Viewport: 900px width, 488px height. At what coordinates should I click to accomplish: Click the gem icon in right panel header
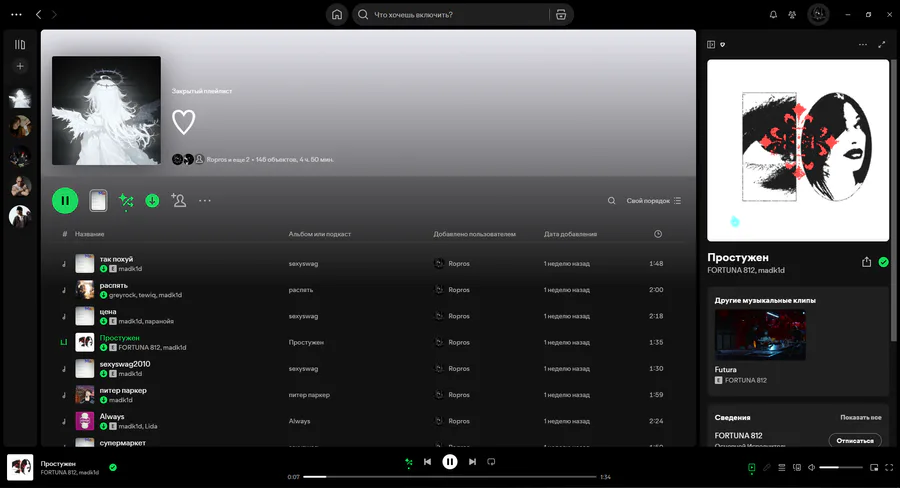[x=723, y=44]
